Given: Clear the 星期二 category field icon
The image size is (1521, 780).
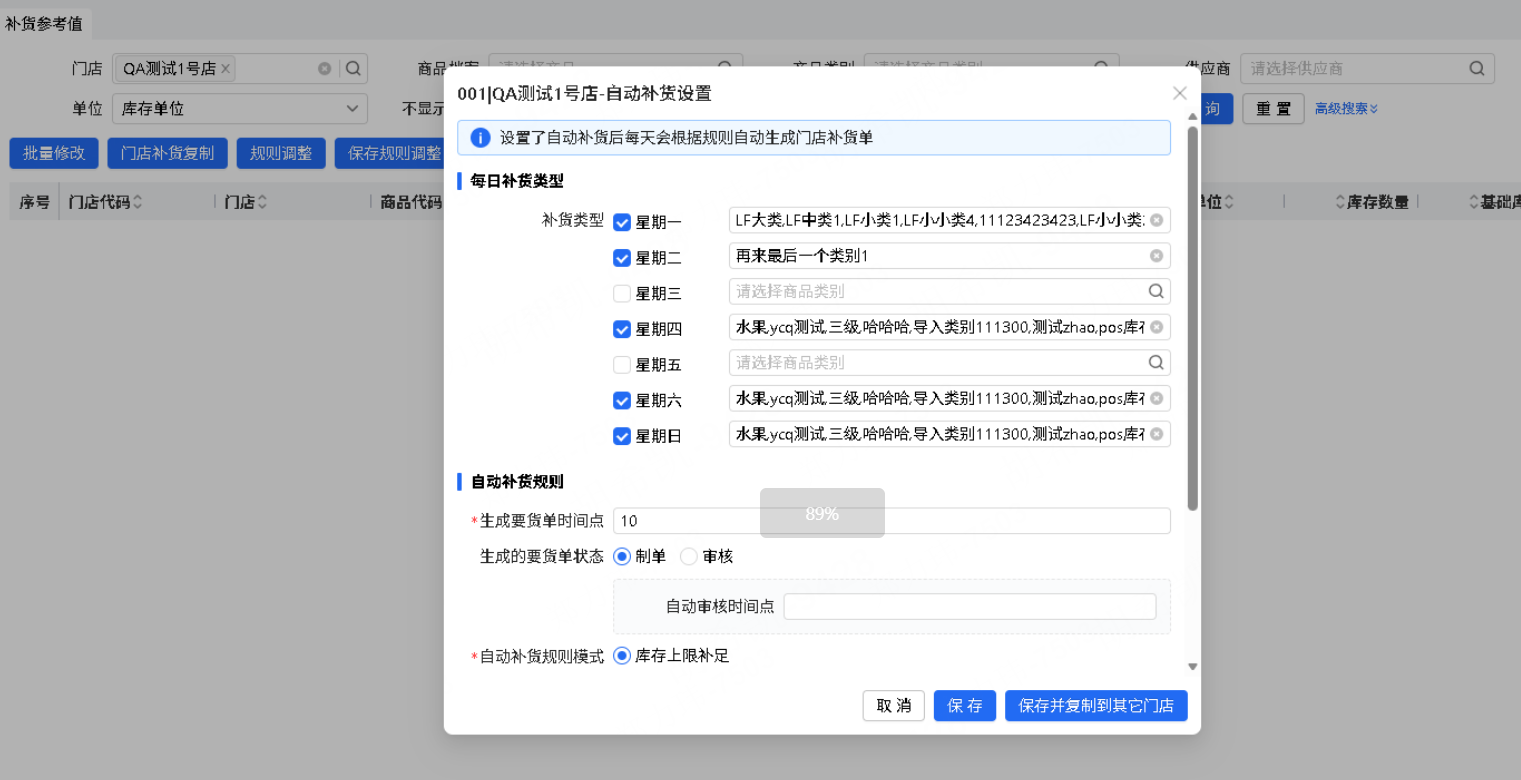Looking at the screenshot, I should [x=1156, y=256].
